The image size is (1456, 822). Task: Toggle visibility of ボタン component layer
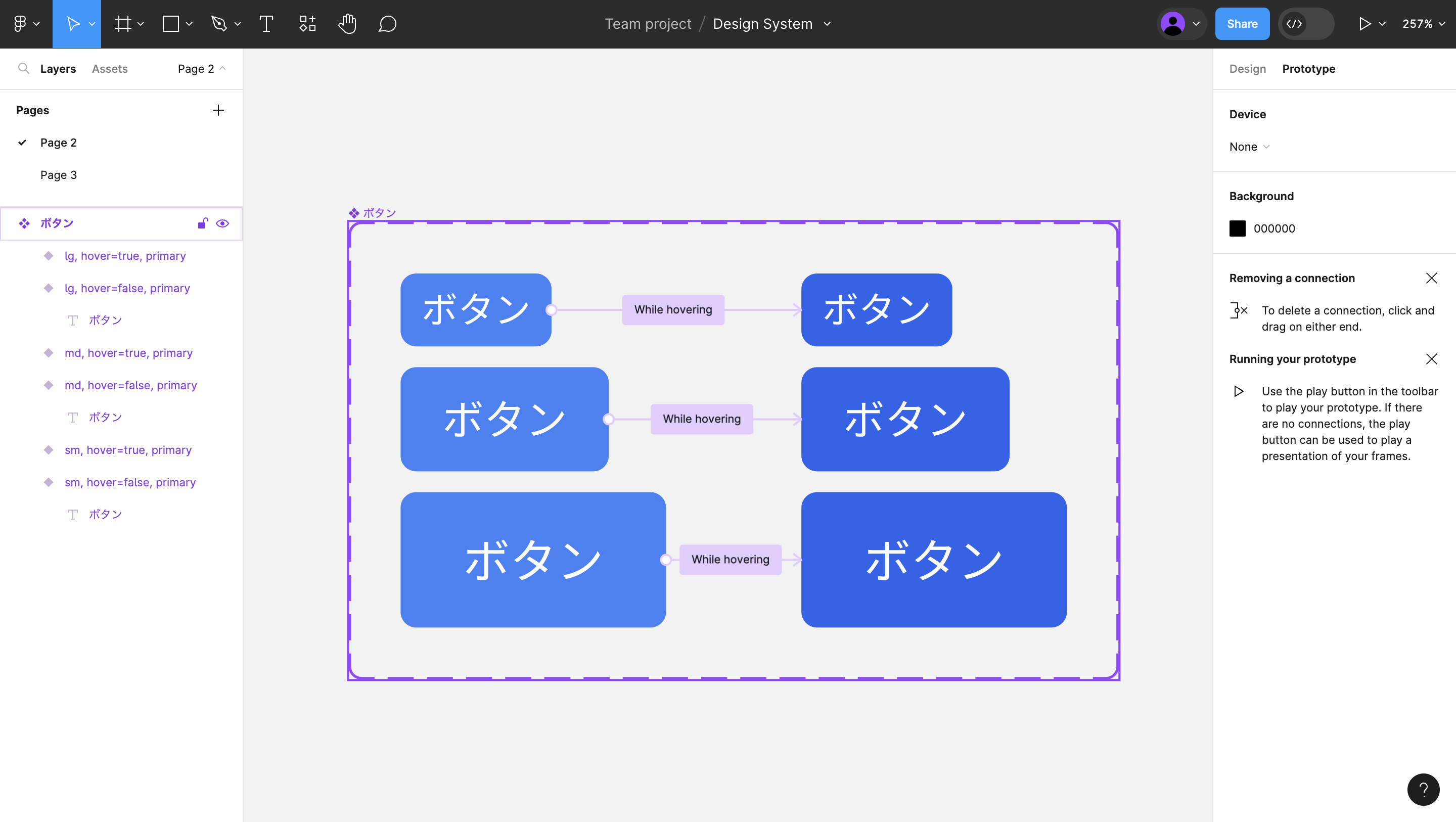click(222, 223)
